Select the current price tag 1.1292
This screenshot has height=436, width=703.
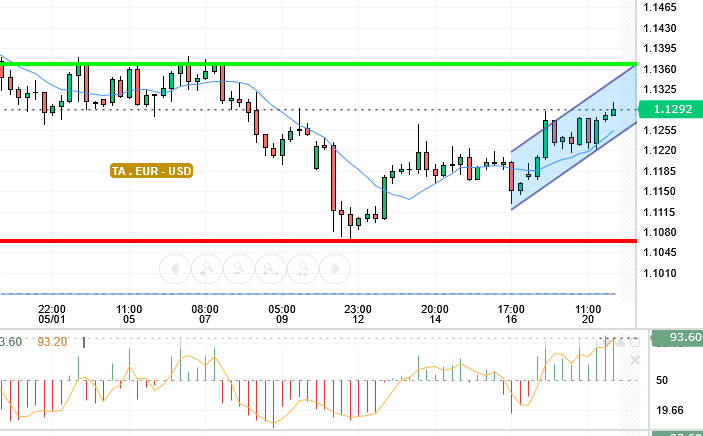(x=670, y=109)
